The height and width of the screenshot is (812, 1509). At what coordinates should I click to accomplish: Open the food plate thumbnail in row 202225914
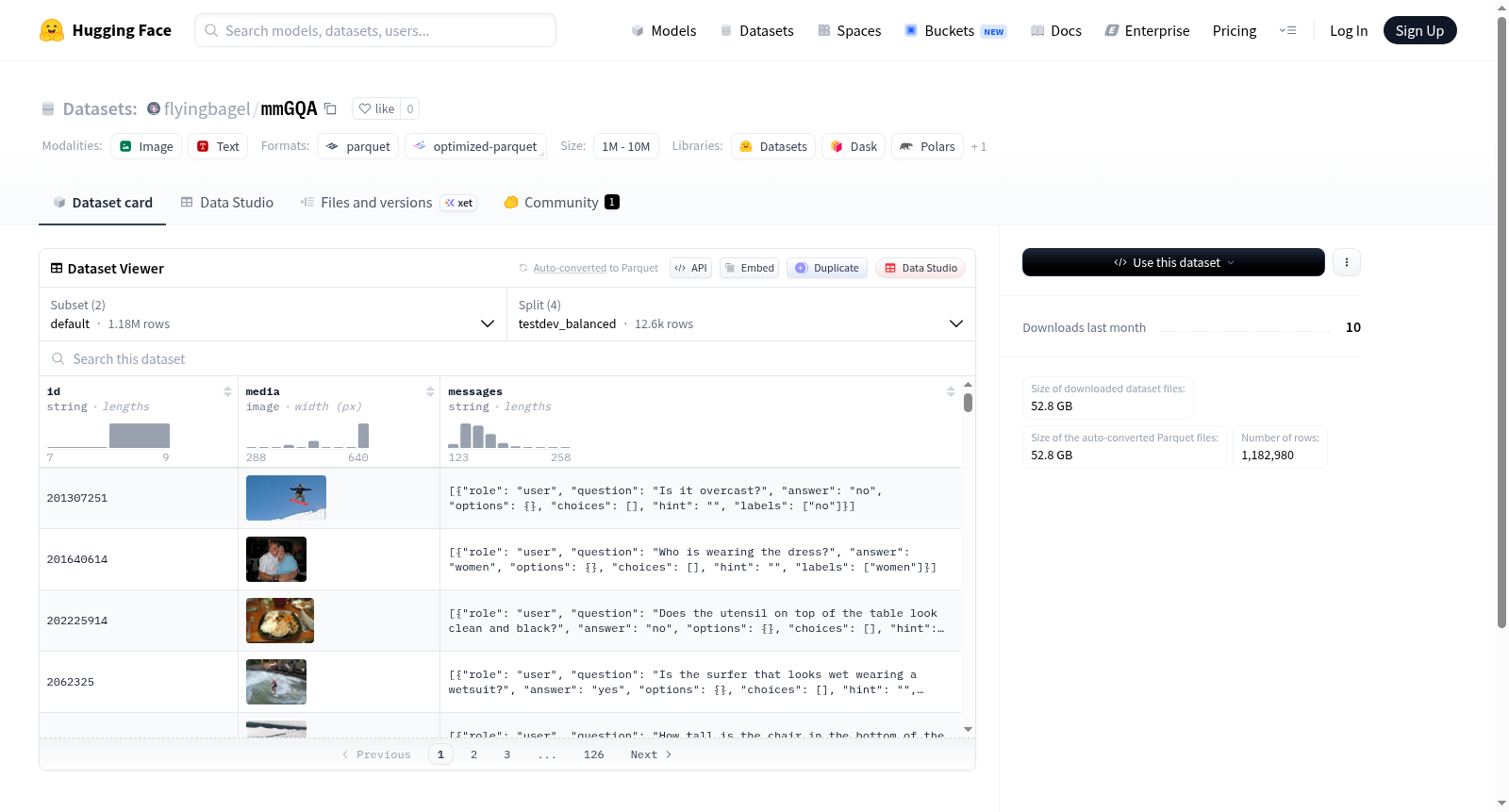[280, 621]
